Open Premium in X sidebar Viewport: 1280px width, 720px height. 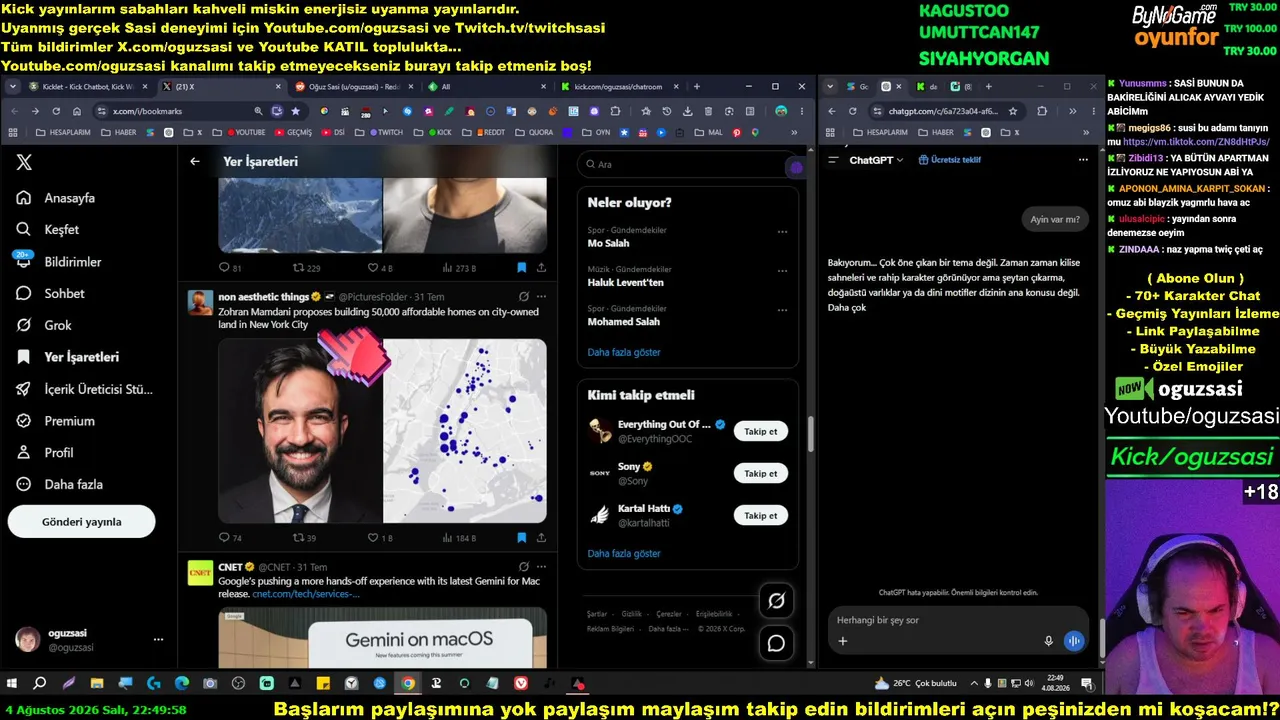57,421
